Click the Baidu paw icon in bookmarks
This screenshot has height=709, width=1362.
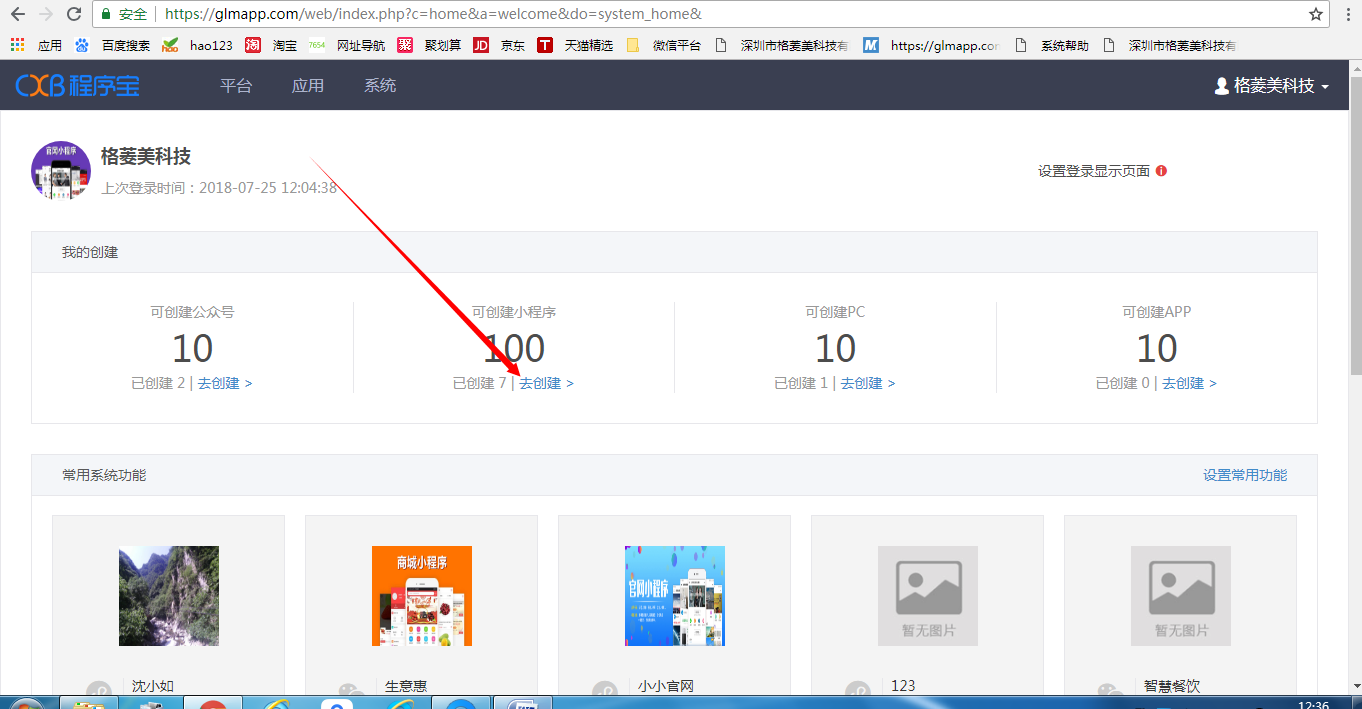coord(82,45)
